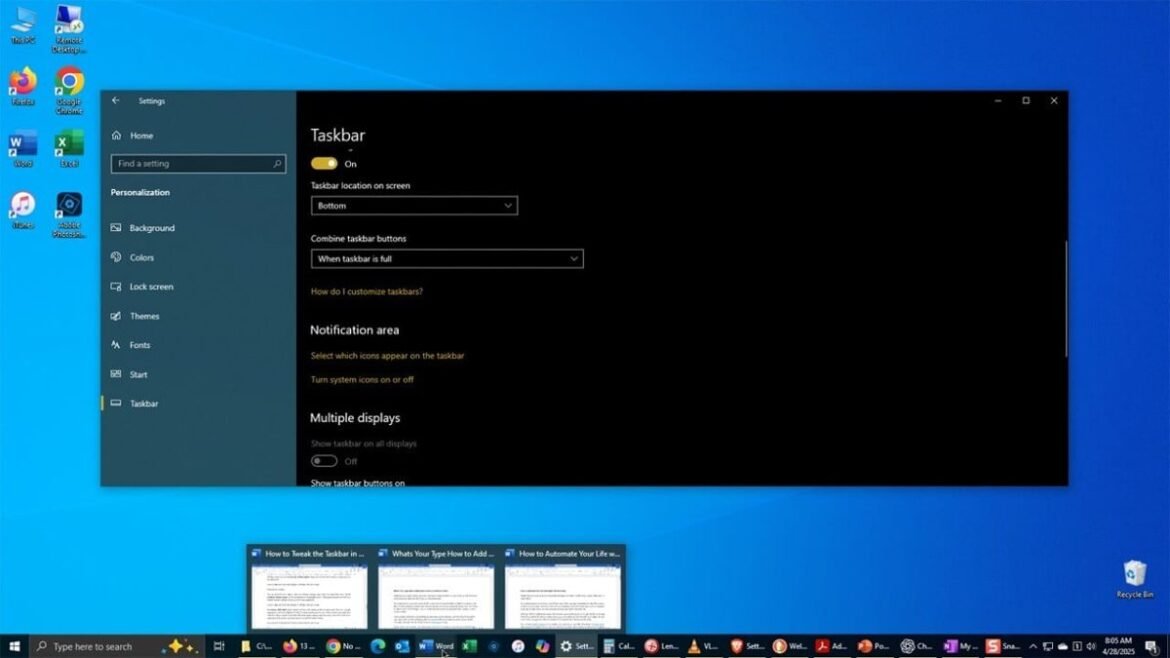Select Taskbar in the Personalization menu
The height and width of the screenshot is (658, 1170).
tap(145, 403)
